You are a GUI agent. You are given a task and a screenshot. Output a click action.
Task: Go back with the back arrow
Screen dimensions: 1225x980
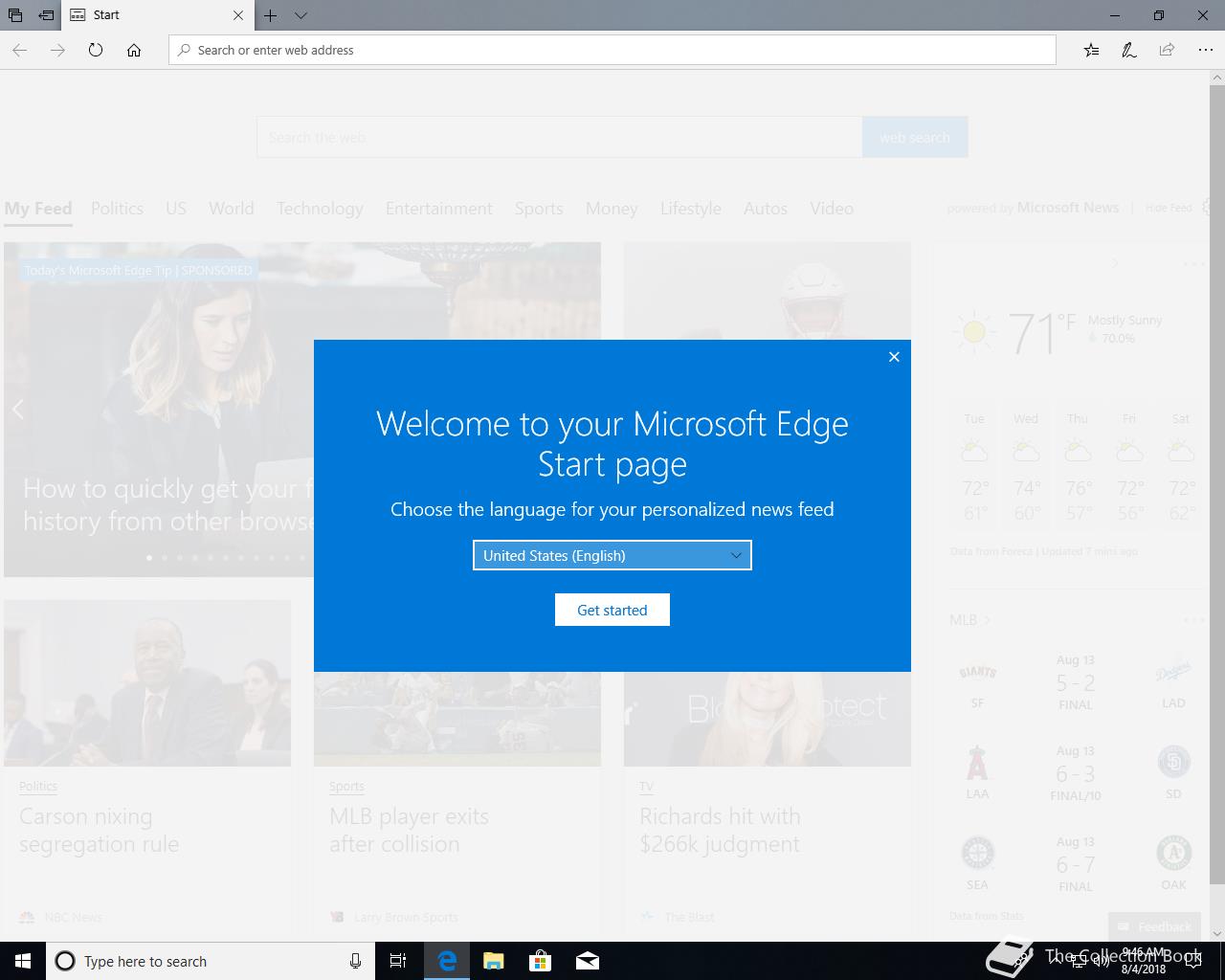coord(20,50)
